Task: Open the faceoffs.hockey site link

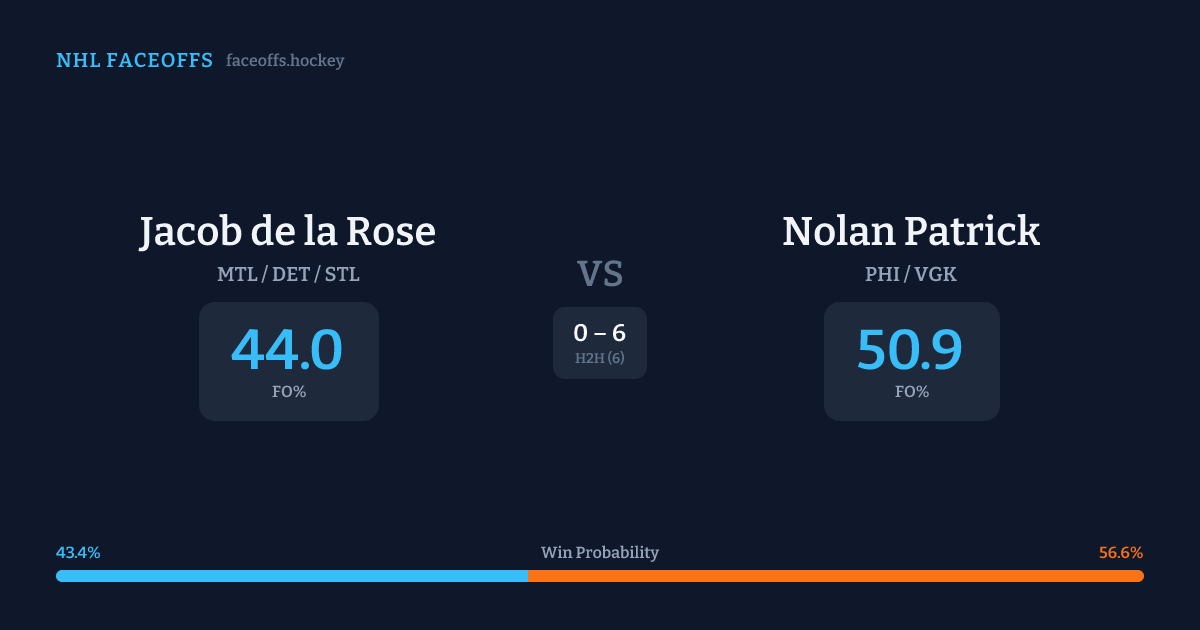Action: [x=285, y=61]
